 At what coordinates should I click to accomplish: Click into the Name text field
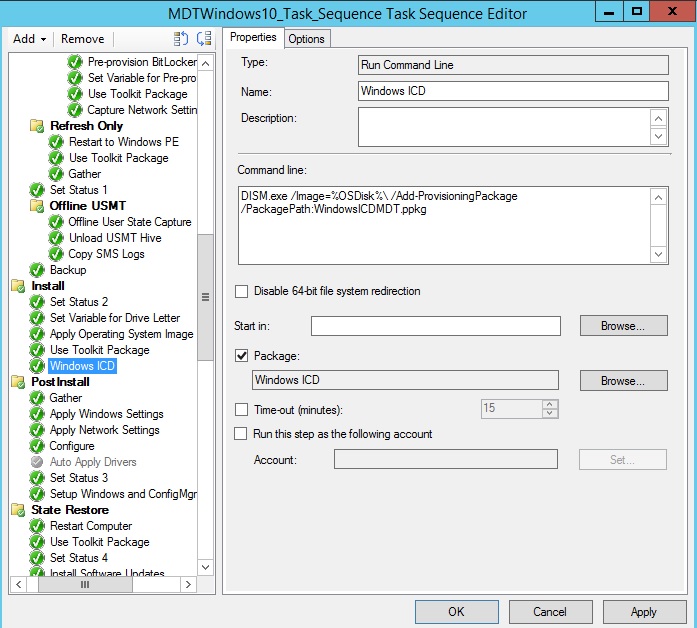(x=512, y=91)
